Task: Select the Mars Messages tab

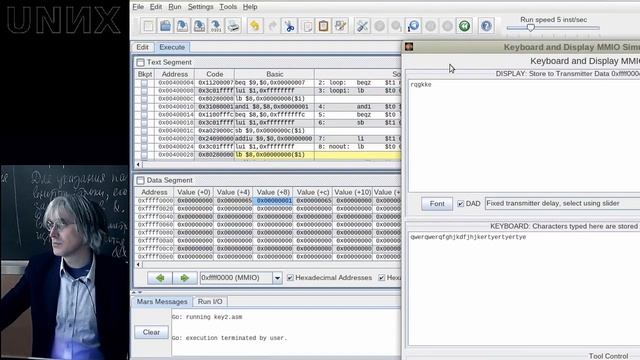Action: (162, 302)
